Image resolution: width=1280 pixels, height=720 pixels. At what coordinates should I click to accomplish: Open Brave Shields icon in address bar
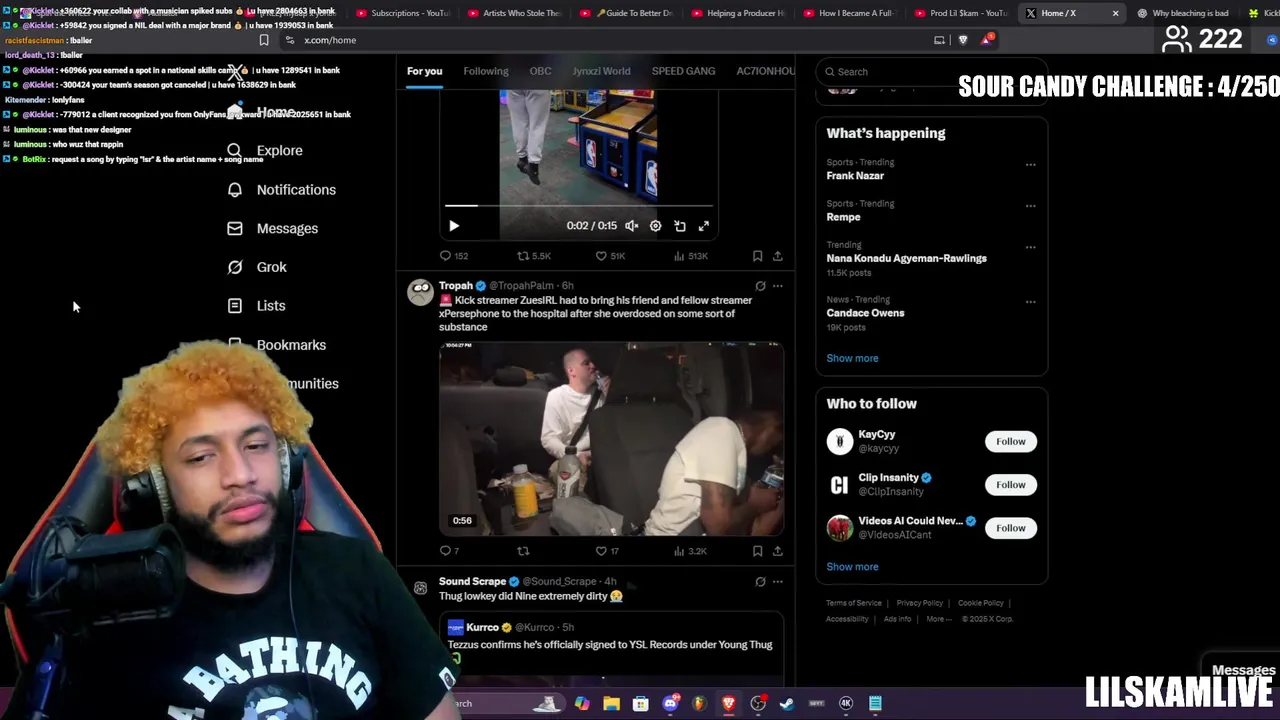tap(963, 40)
